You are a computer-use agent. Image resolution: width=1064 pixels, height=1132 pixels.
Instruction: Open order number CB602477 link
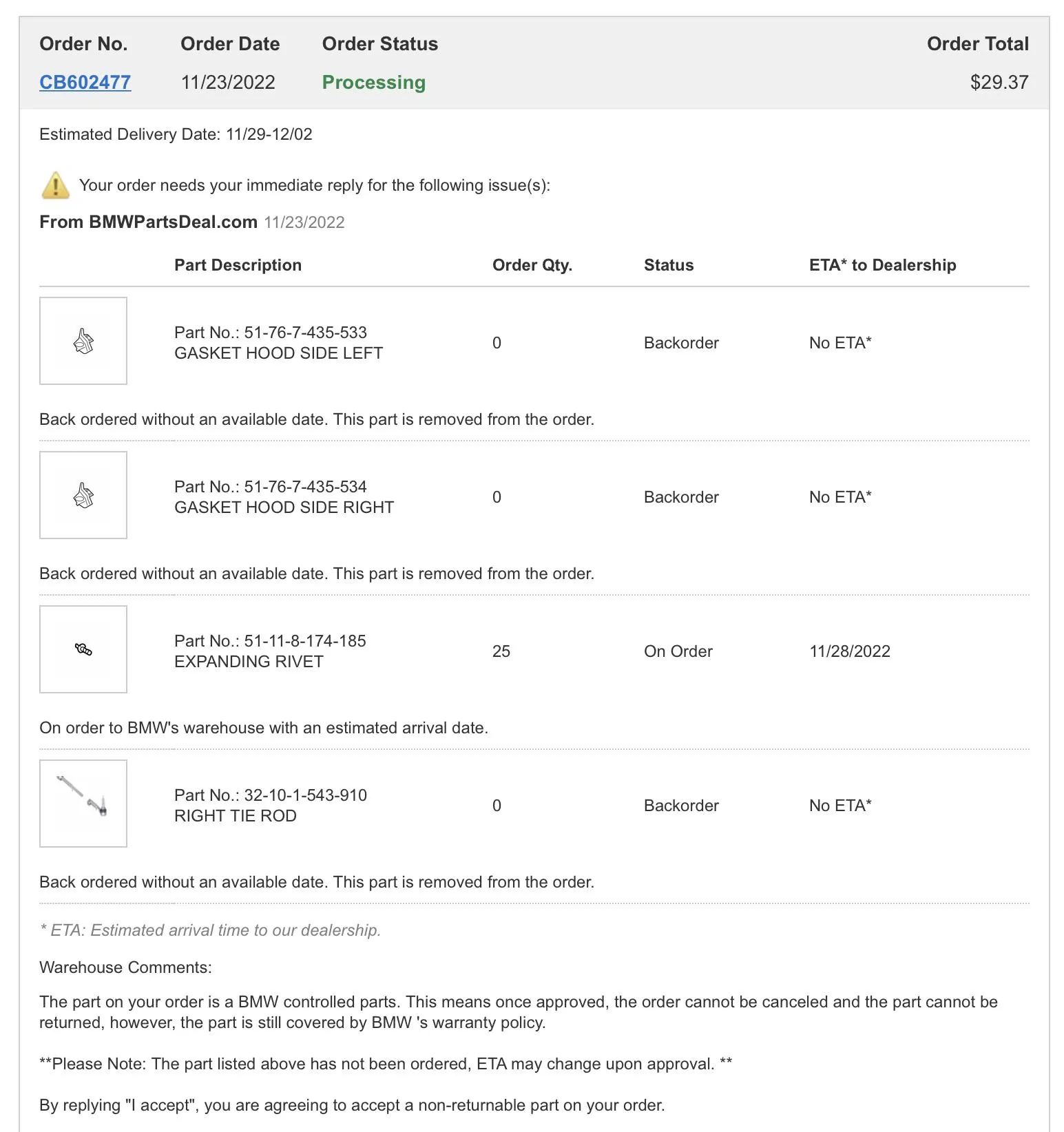pyautogui.click(x=85, y=83)
